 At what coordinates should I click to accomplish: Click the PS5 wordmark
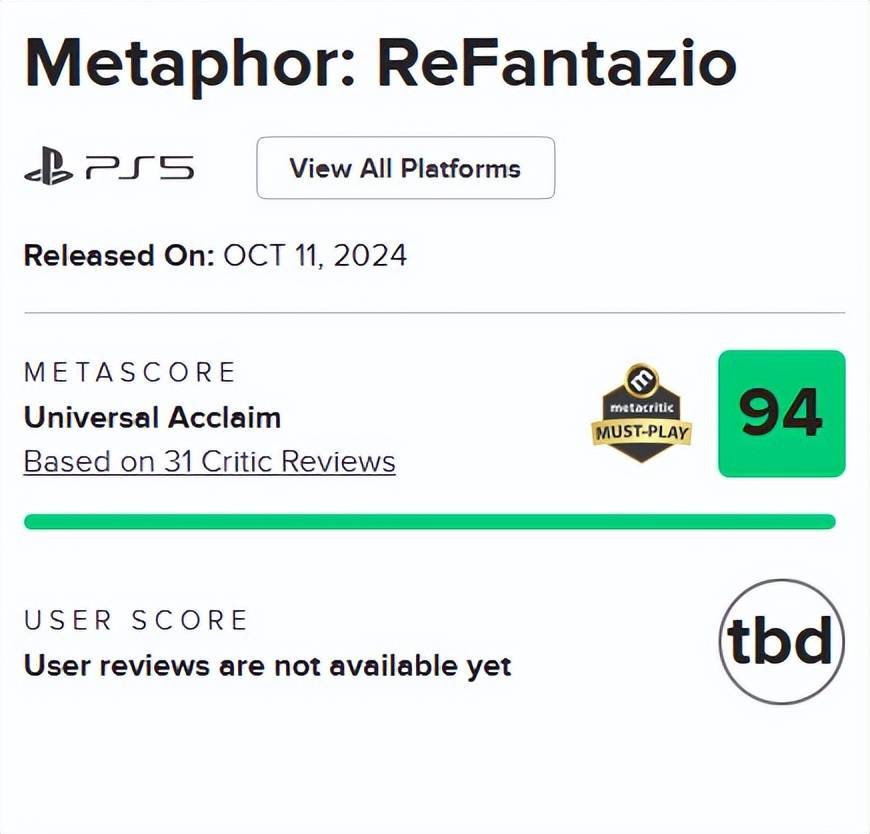tap(140, 168)
